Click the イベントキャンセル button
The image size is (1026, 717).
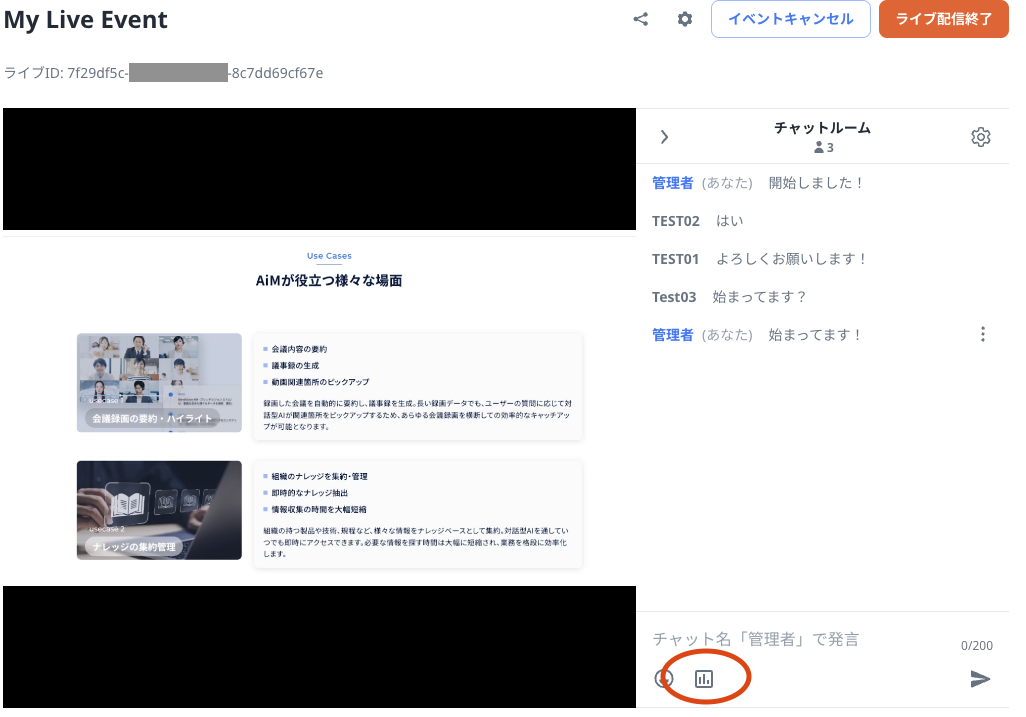click(790, 19)
